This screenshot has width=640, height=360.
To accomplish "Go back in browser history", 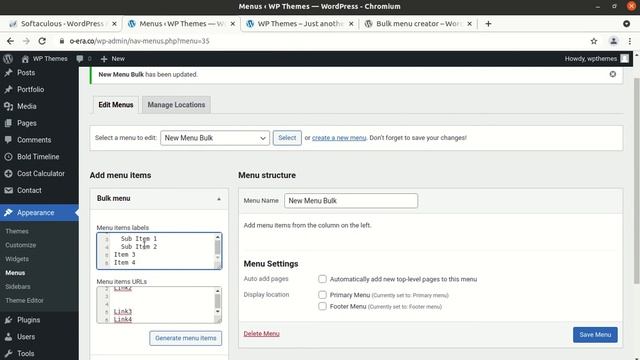I will (11, 41).
